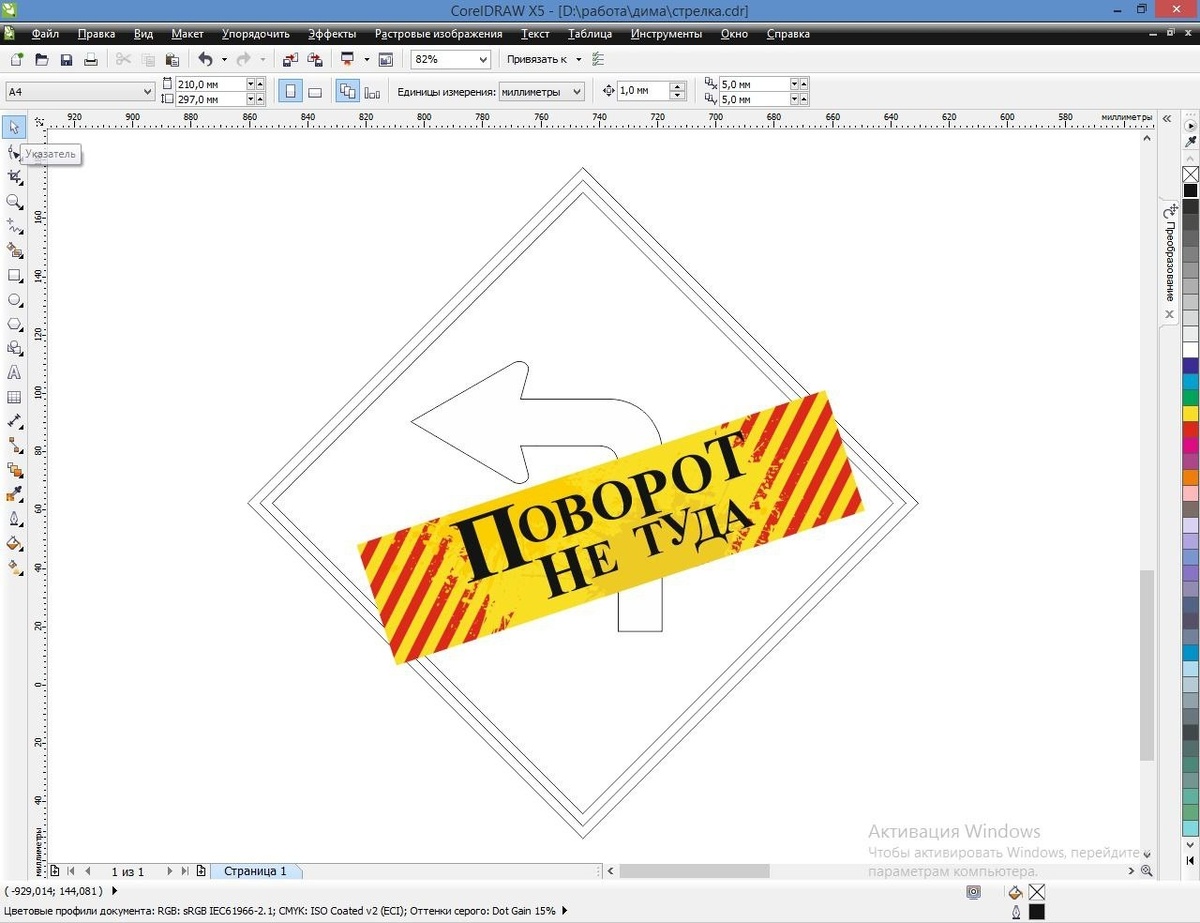Select the Connector tool
This screenshot has width=1200, height=923.
[x=14, y=446]
